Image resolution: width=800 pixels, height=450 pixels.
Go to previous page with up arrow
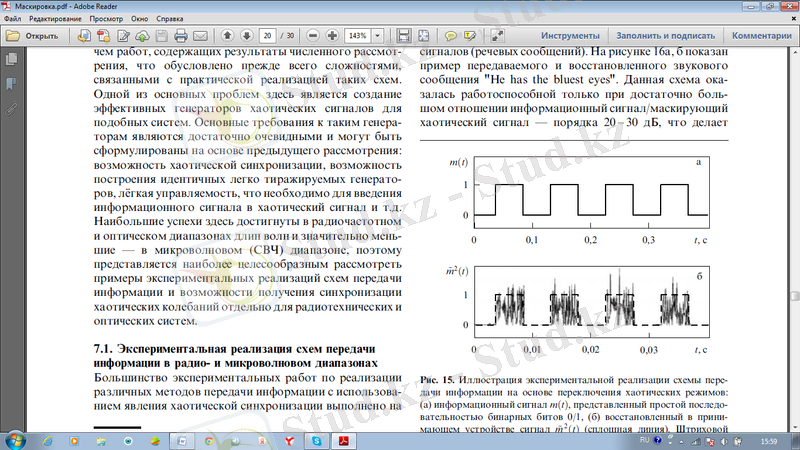tap(228, 36)
